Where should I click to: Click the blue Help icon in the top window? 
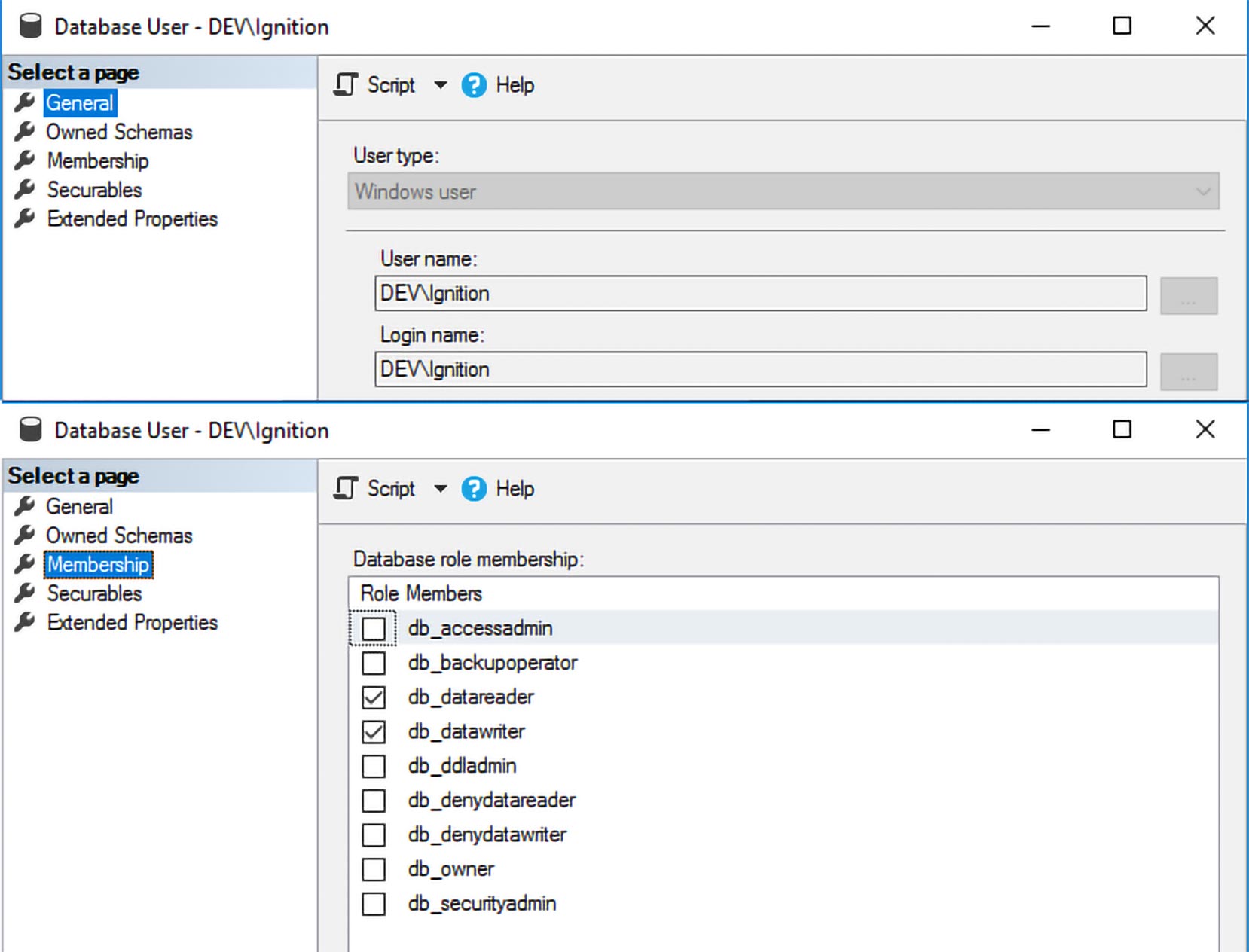pyautogui.click(x=474, y=85)
